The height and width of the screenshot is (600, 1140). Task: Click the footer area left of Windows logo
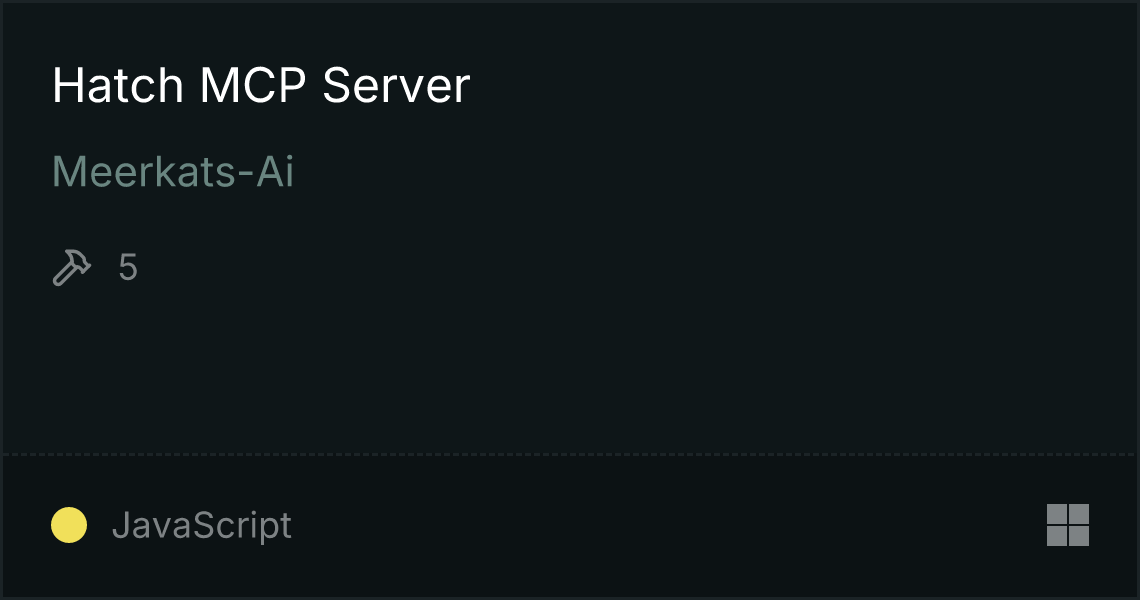click(669, 527)
